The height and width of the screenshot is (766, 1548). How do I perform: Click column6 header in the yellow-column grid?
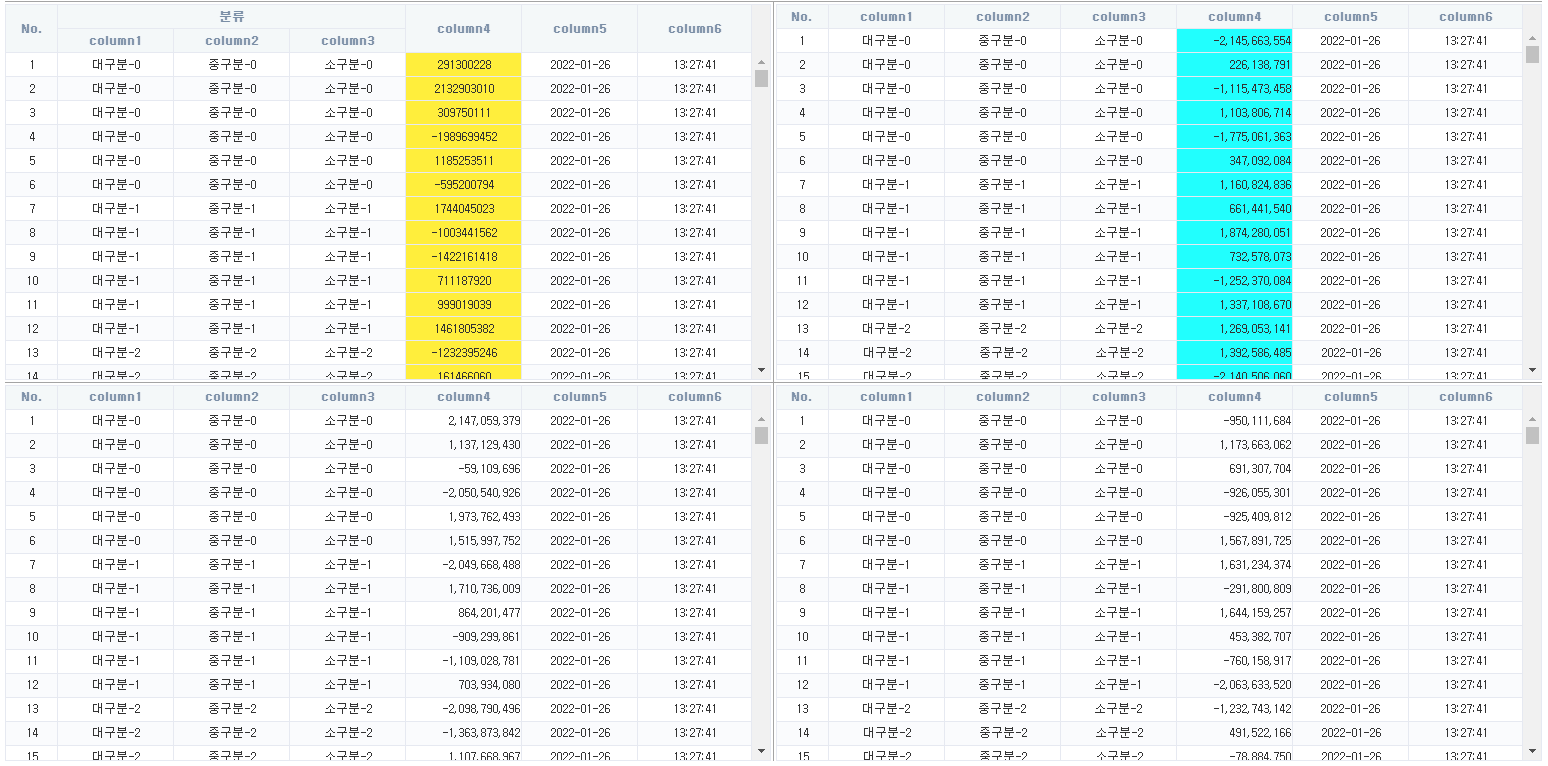coord(695,29)
